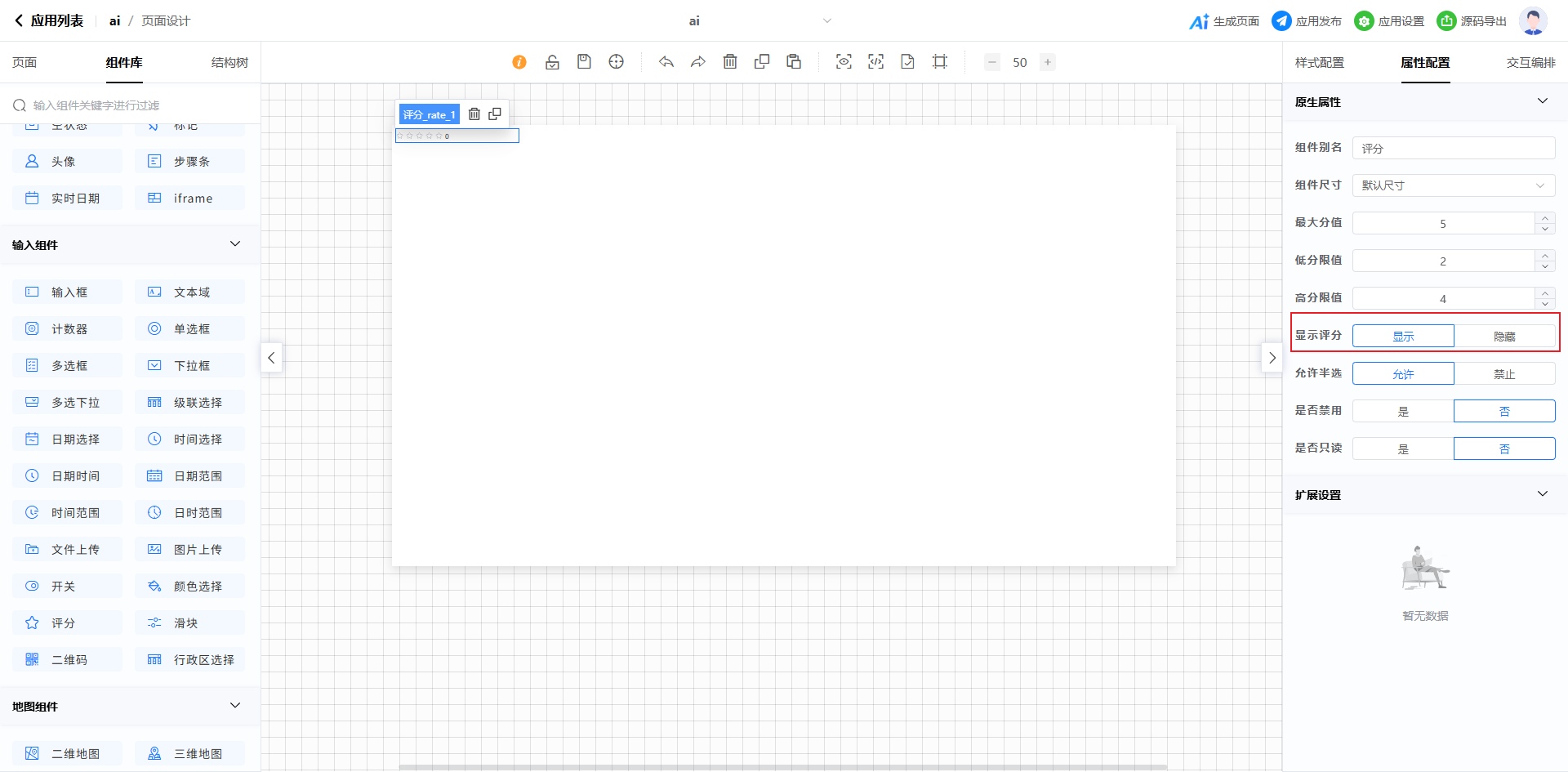Click the undo arrow in the toolbar
This screenshot has height=772, width=1568.
pos(666,62)
